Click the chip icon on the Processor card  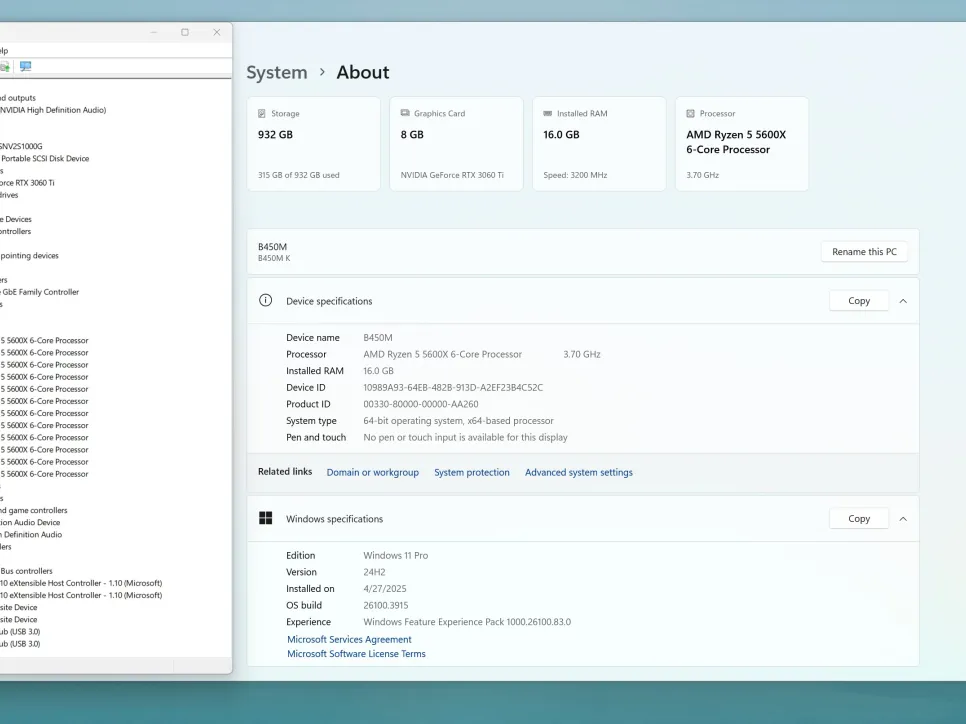pos(691,113)
